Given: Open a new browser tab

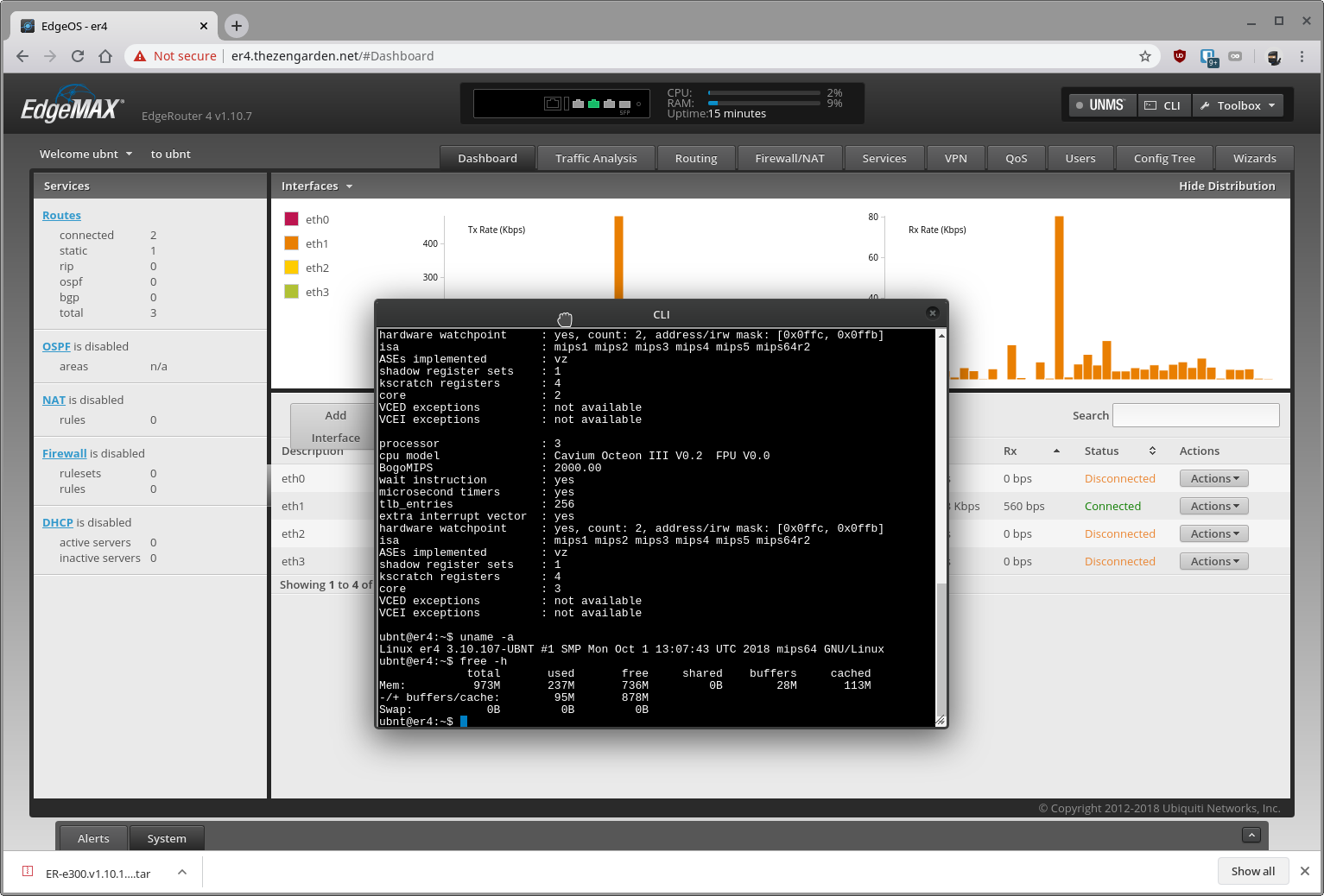Looking at the screenshot, I should [236, 26].
